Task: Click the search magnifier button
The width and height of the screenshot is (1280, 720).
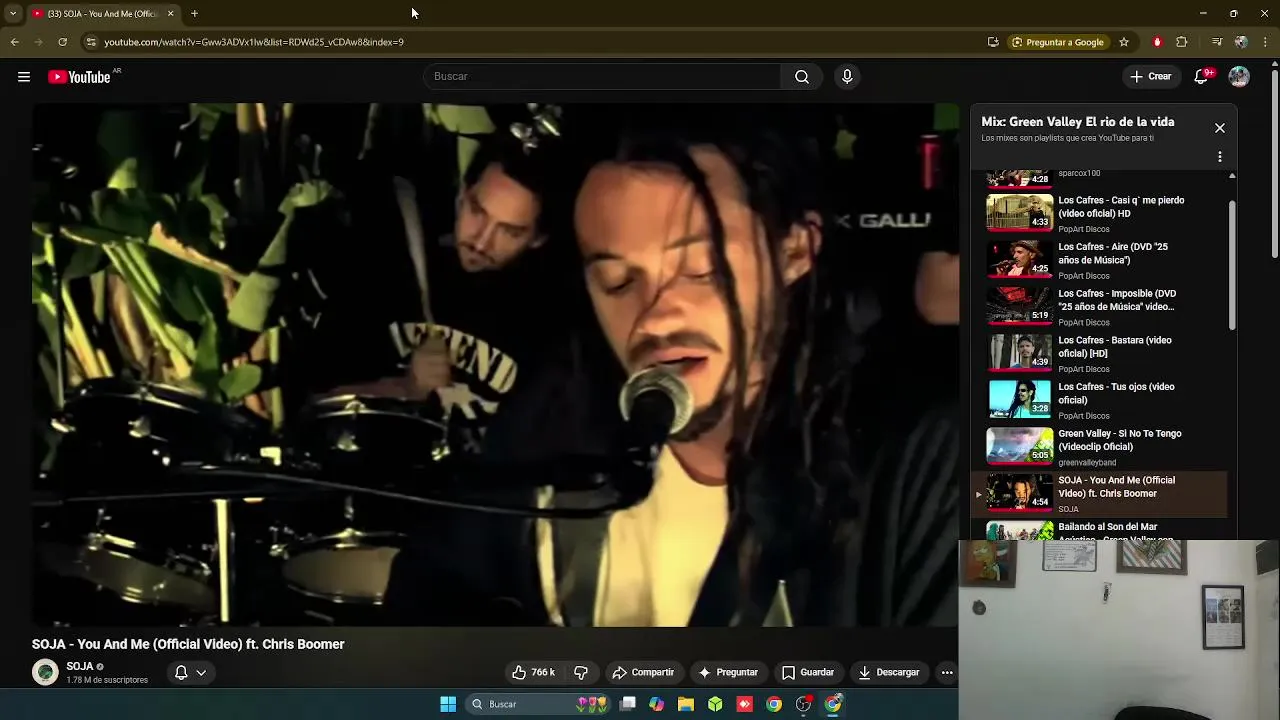Action: click(x=802, y=77)
